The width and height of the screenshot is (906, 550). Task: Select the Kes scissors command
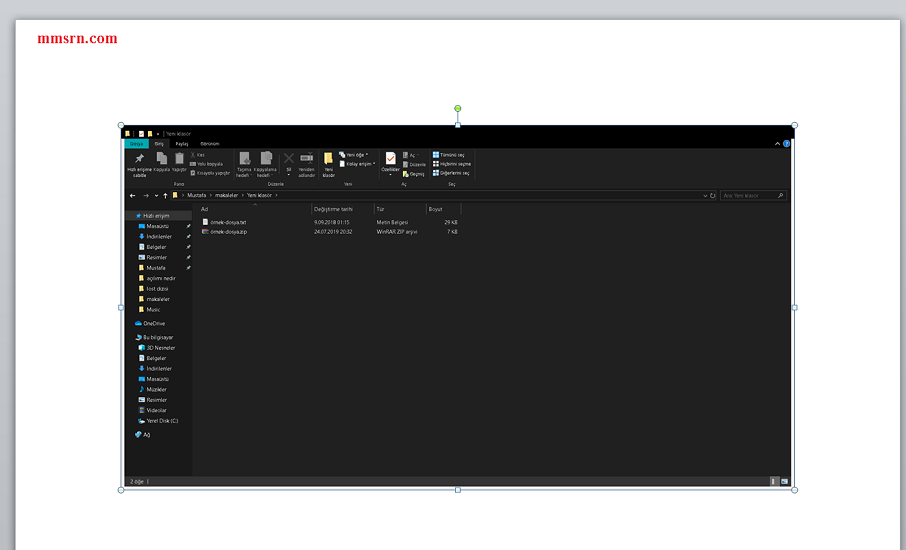click(x=198, y=155)
